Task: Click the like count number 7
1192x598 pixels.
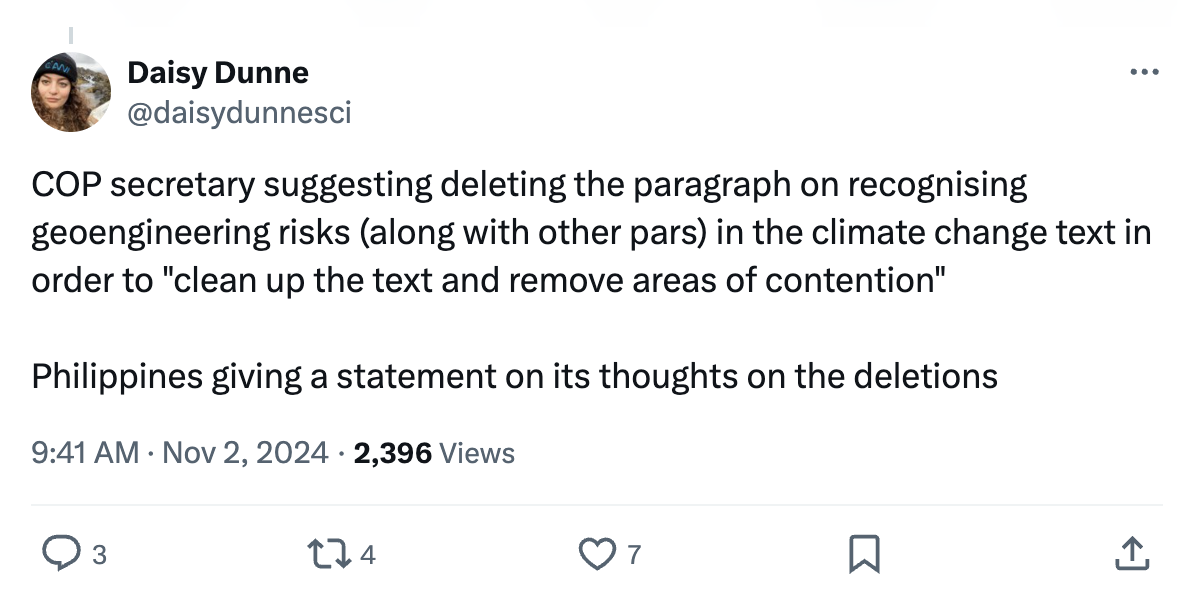Action: (634, 554)
